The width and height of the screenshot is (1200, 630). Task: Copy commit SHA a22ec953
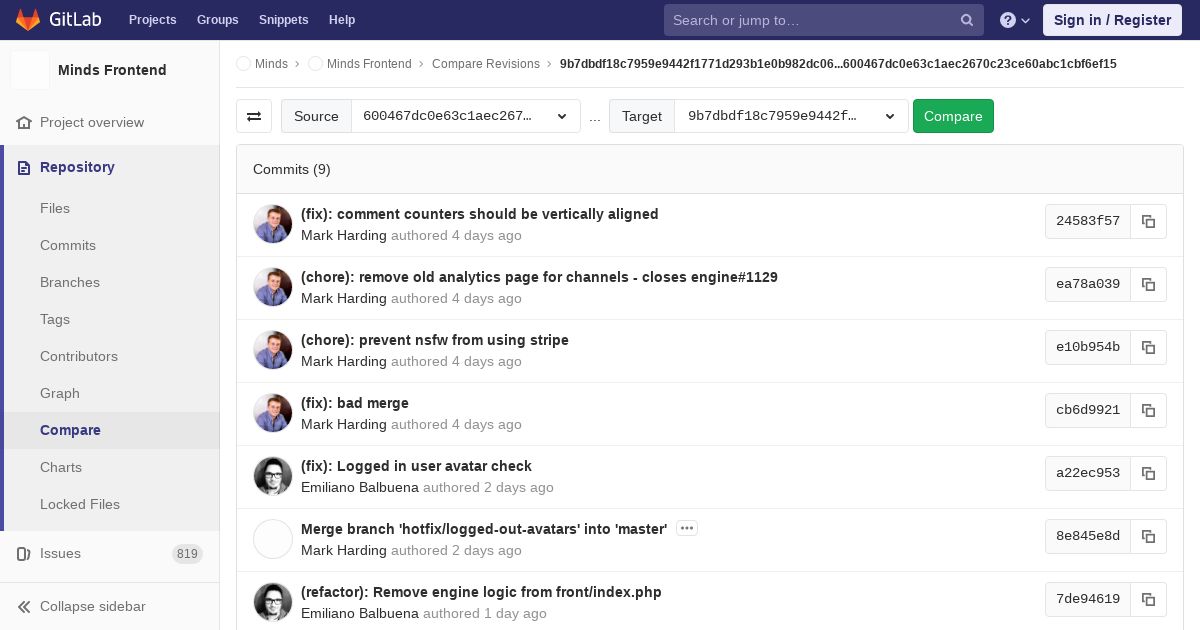point(1148,474)
